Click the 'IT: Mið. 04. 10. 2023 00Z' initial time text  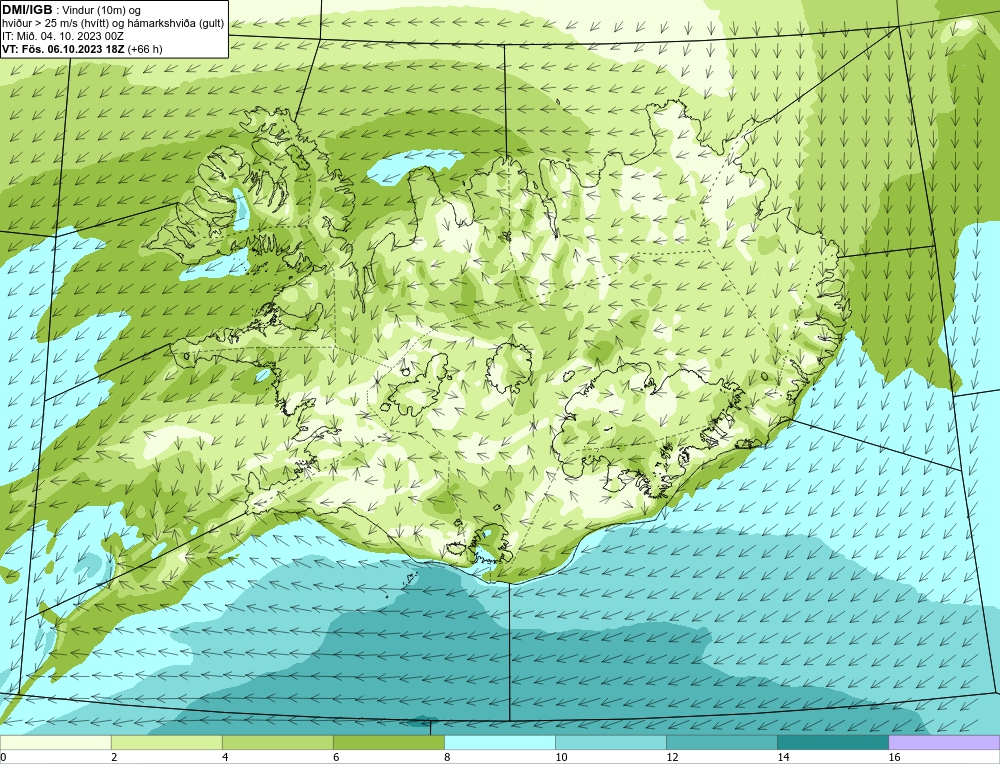63,36
